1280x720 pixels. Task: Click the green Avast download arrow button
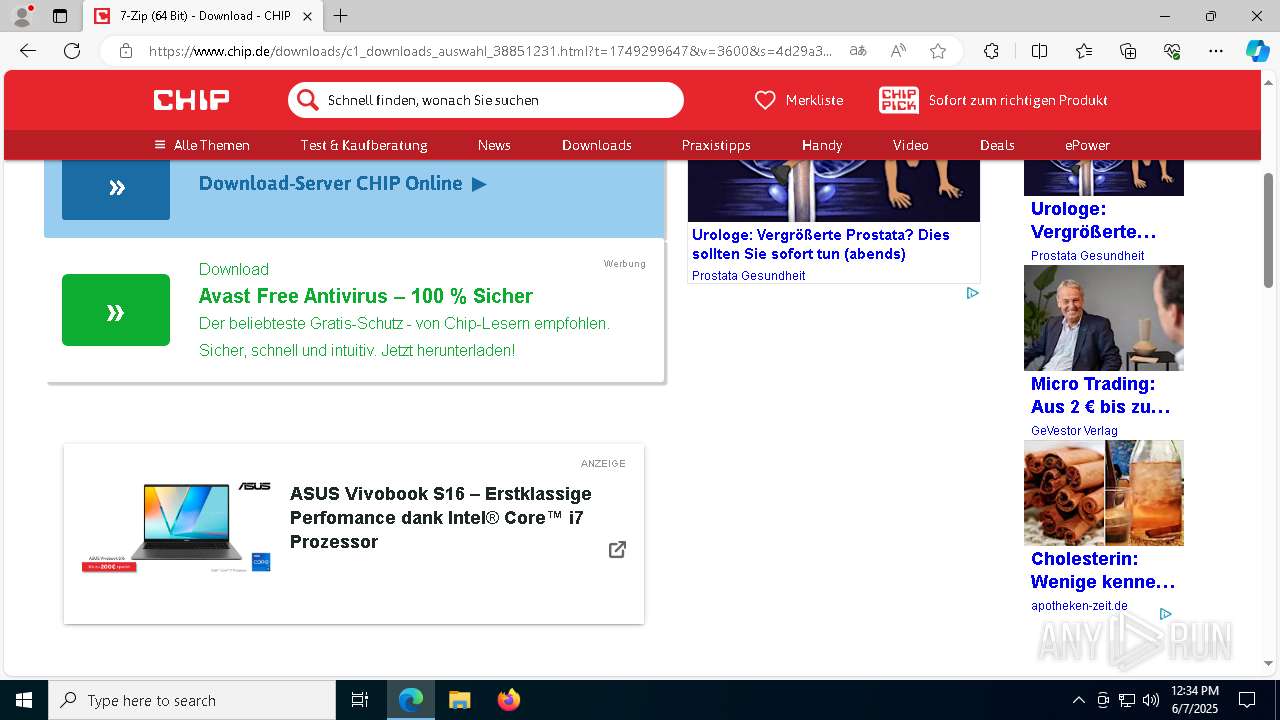tap(116, 310)
